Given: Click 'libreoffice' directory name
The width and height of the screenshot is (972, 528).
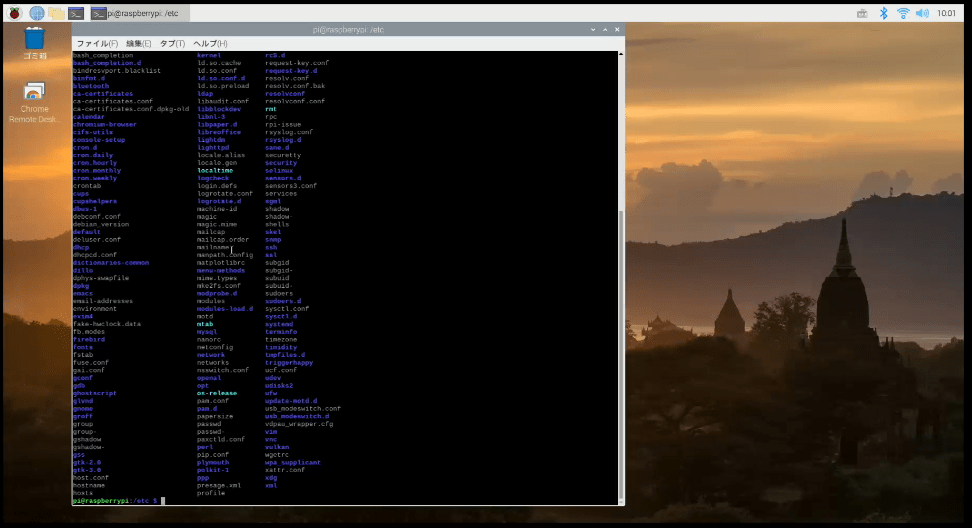Looking at the screenshot, I should tap(219, 132).
